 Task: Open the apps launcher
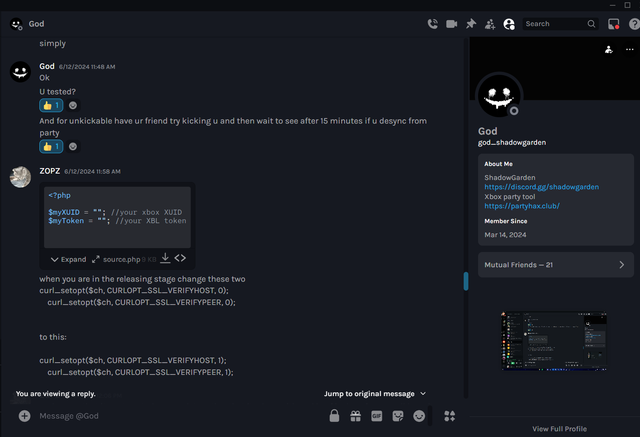tap(449, 416)
